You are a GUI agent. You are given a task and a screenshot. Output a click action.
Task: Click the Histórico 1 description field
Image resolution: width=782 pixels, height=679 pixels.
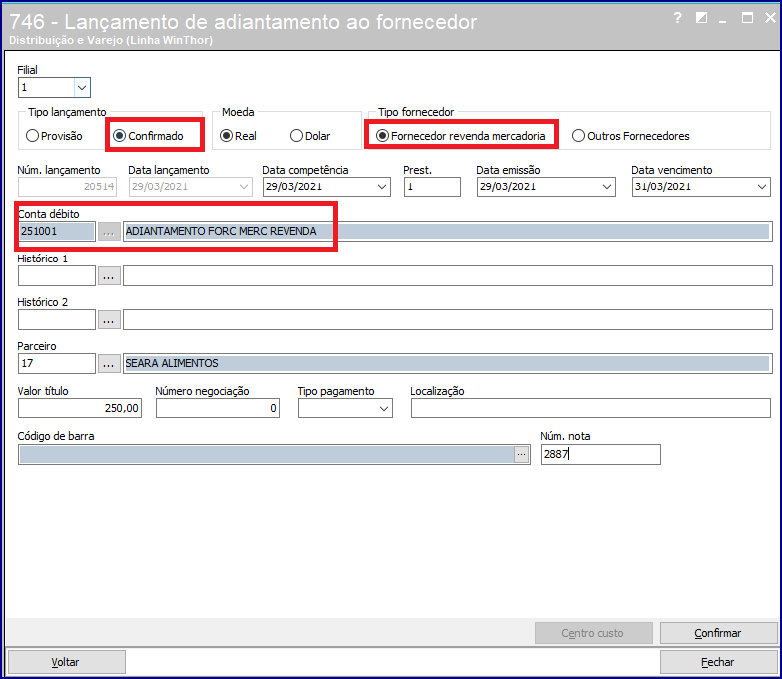pos(447,275)
